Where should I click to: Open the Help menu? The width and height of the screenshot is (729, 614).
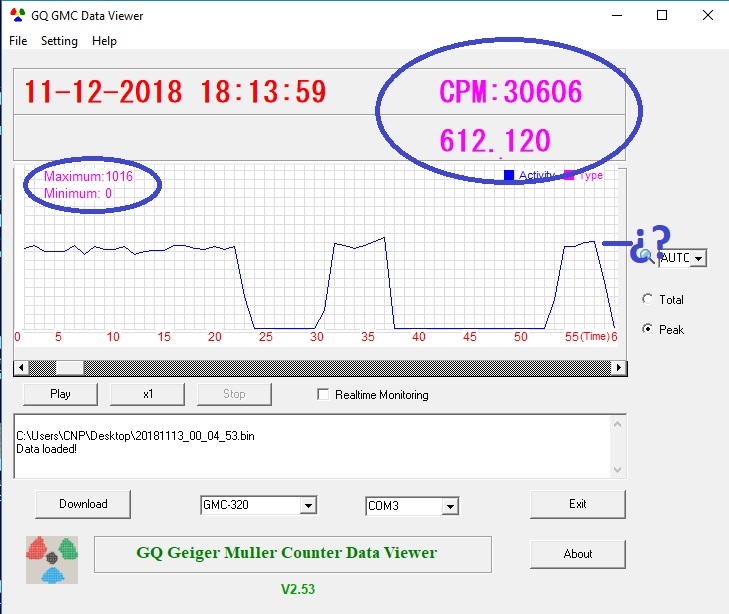pos(104,41)
